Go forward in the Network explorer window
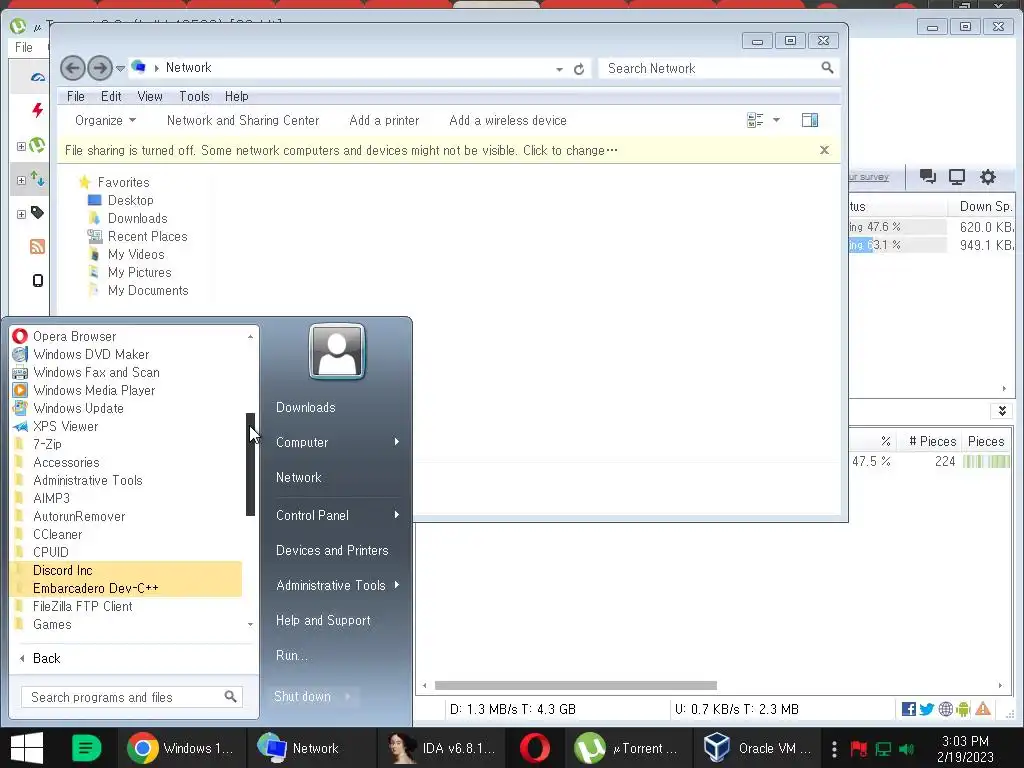The height and width of the screenshot is (768, 1024). click(100, 68)
